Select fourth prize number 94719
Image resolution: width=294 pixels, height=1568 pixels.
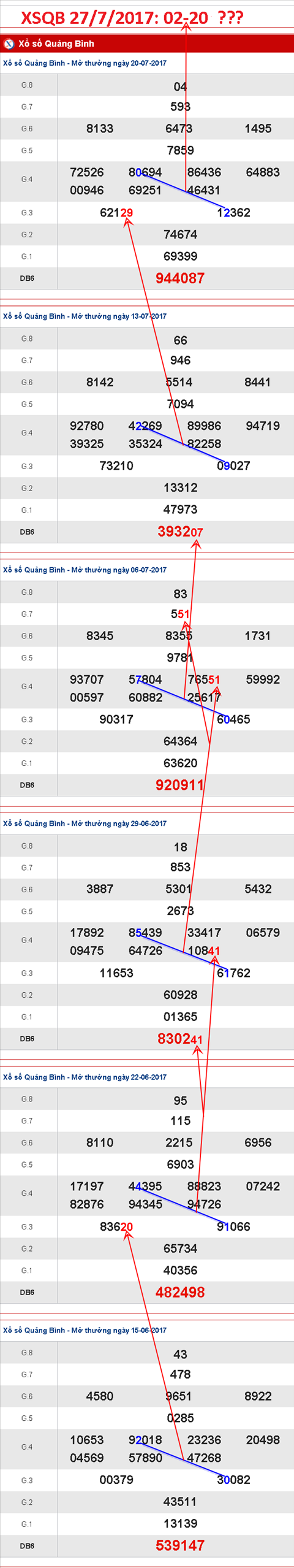point(263,426)
